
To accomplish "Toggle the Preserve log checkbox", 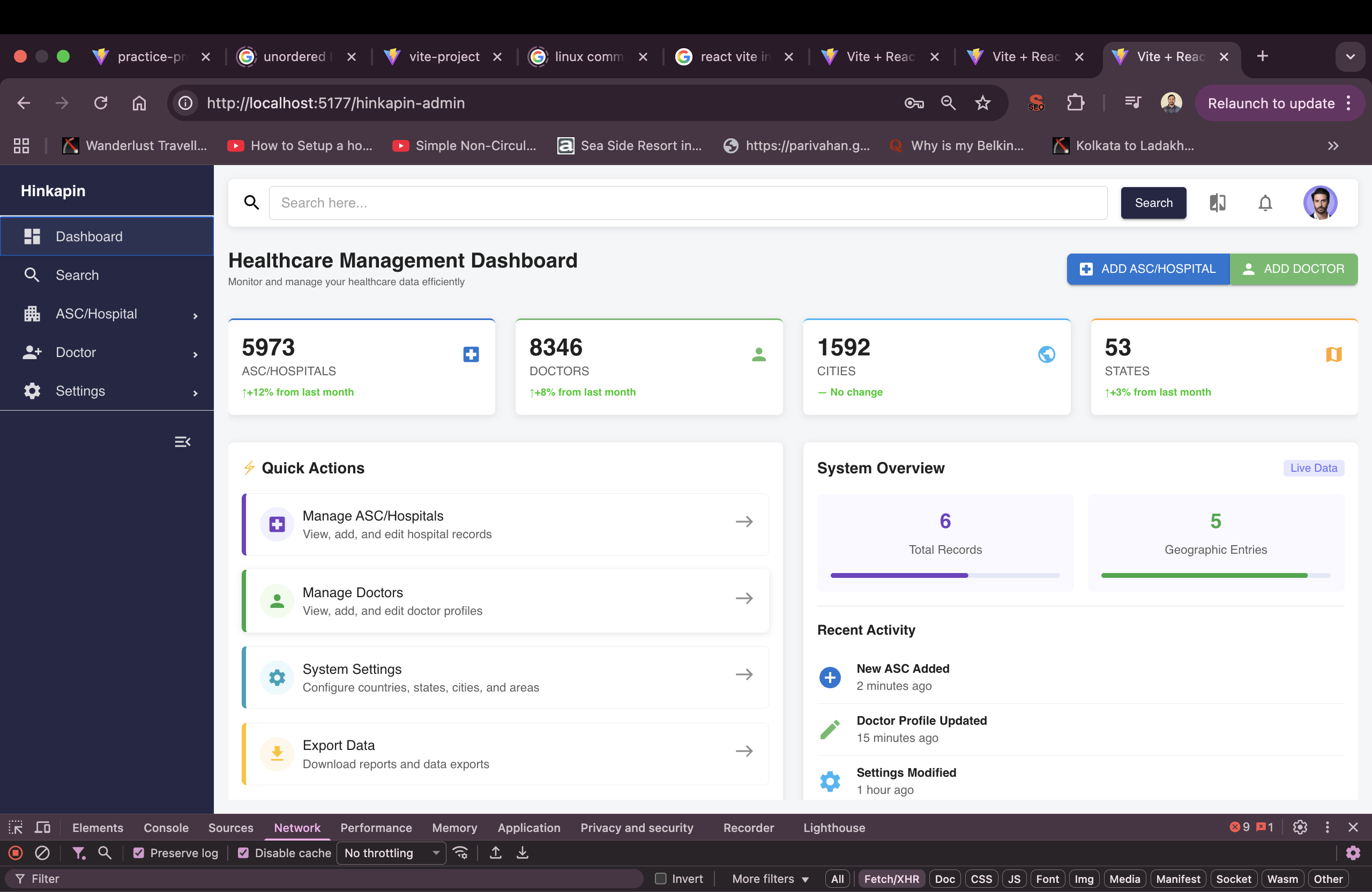I will pos(138,853).
